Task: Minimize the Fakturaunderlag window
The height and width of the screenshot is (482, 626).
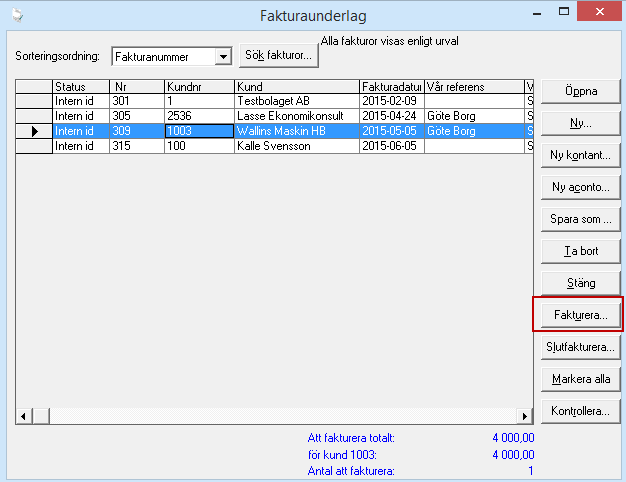Action: point(537,12)
